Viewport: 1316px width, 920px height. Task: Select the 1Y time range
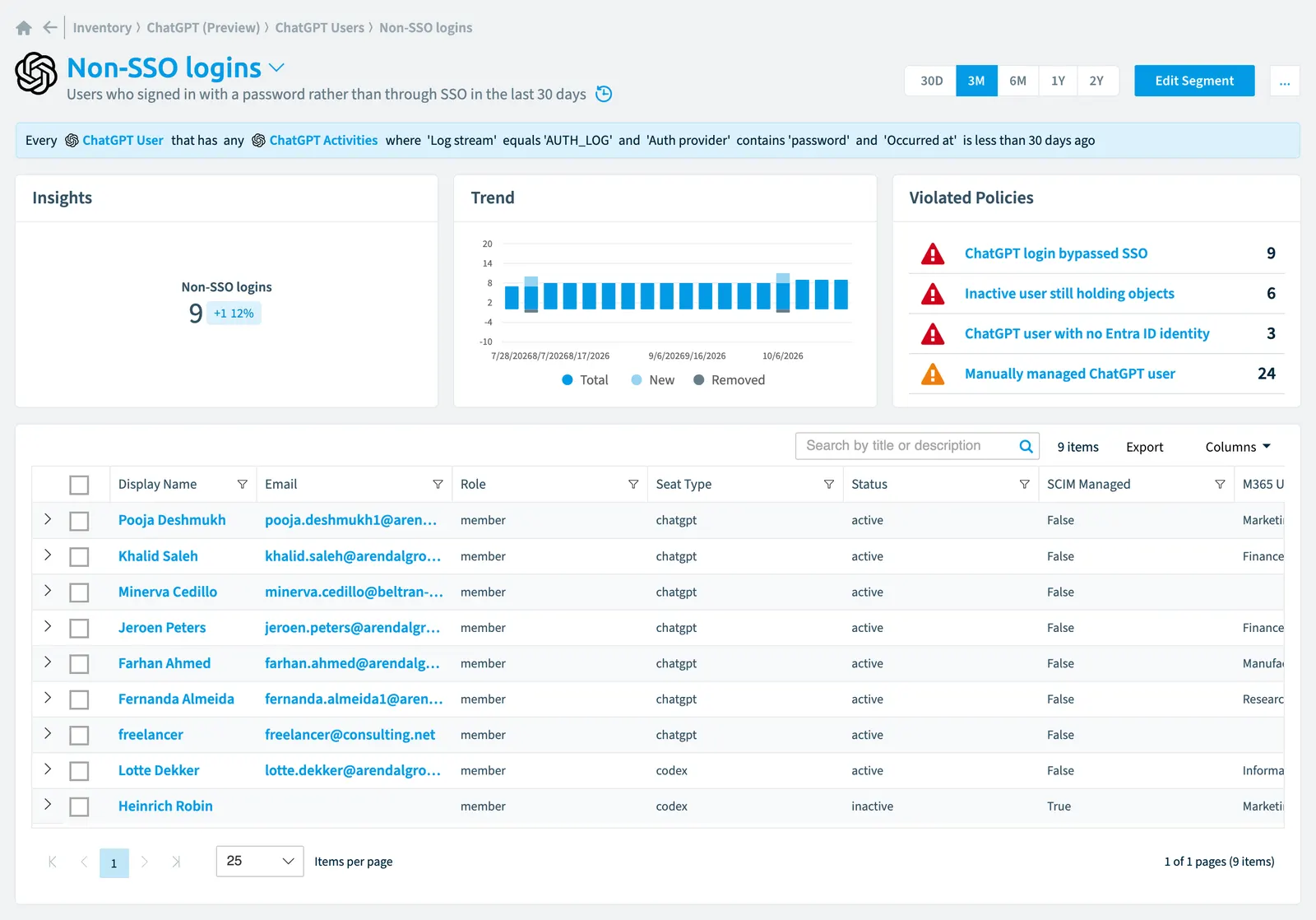click(x=1058, y=81)
